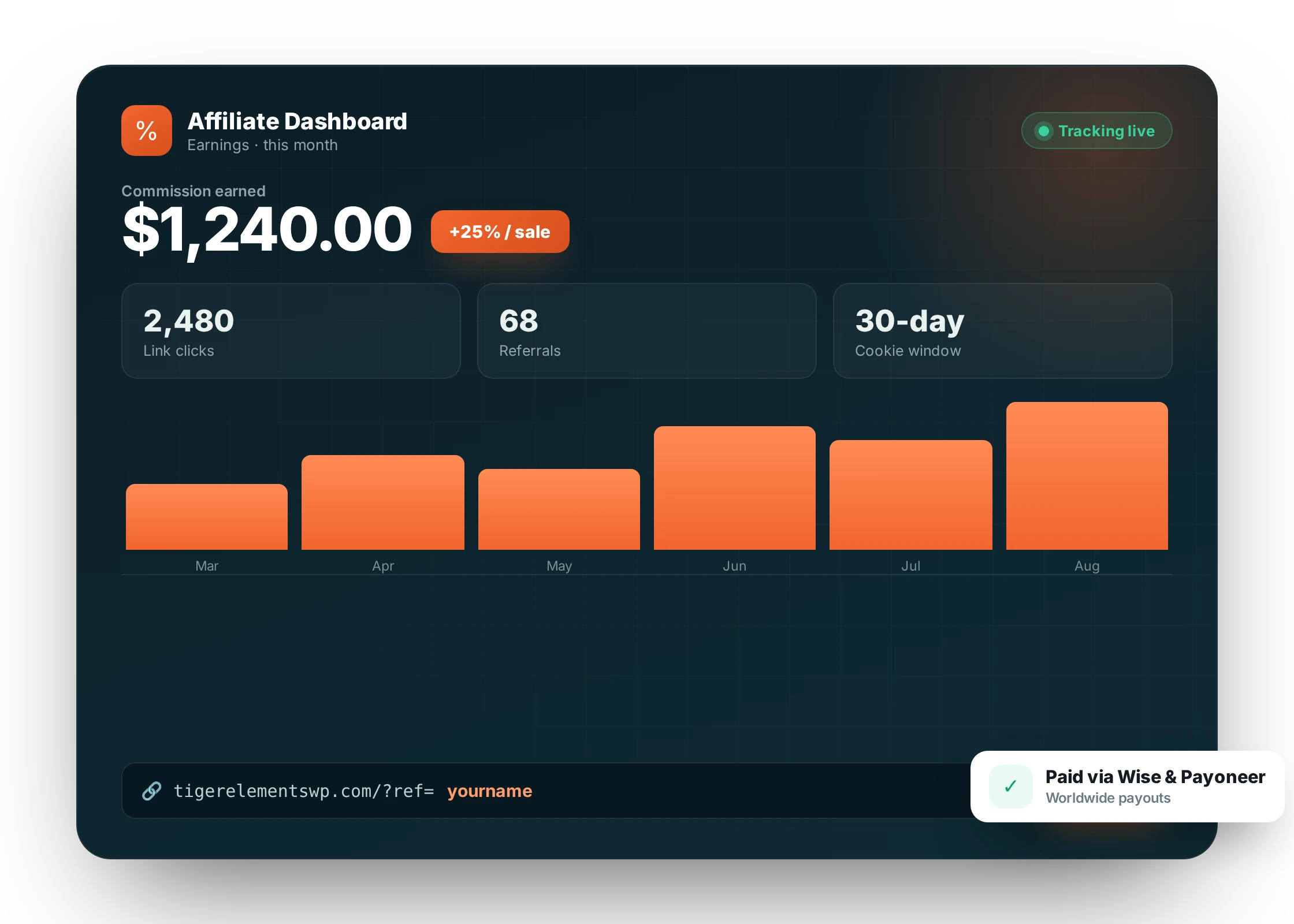Click the orange percent logo icon
Screen dimensions: 1294x924
147,131
